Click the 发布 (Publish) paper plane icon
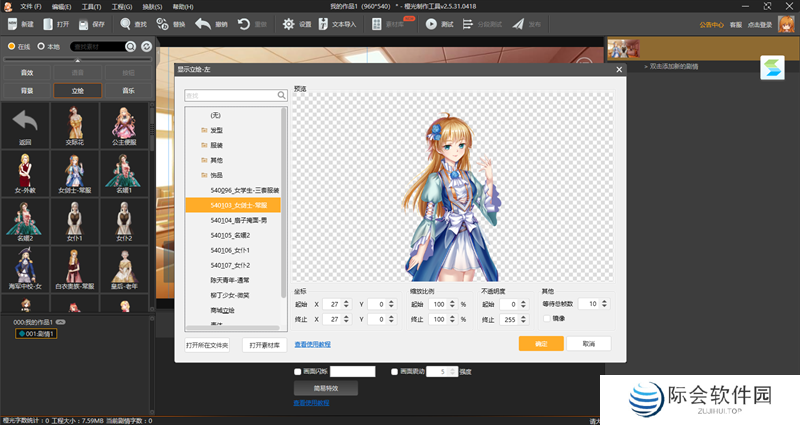This screenshot has height=425, width=800. [518, 24]
